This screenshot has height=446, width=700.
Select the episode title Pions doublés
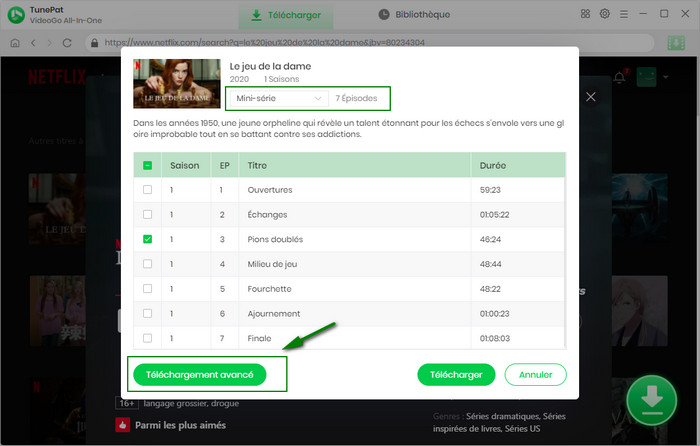pos(275,239)
